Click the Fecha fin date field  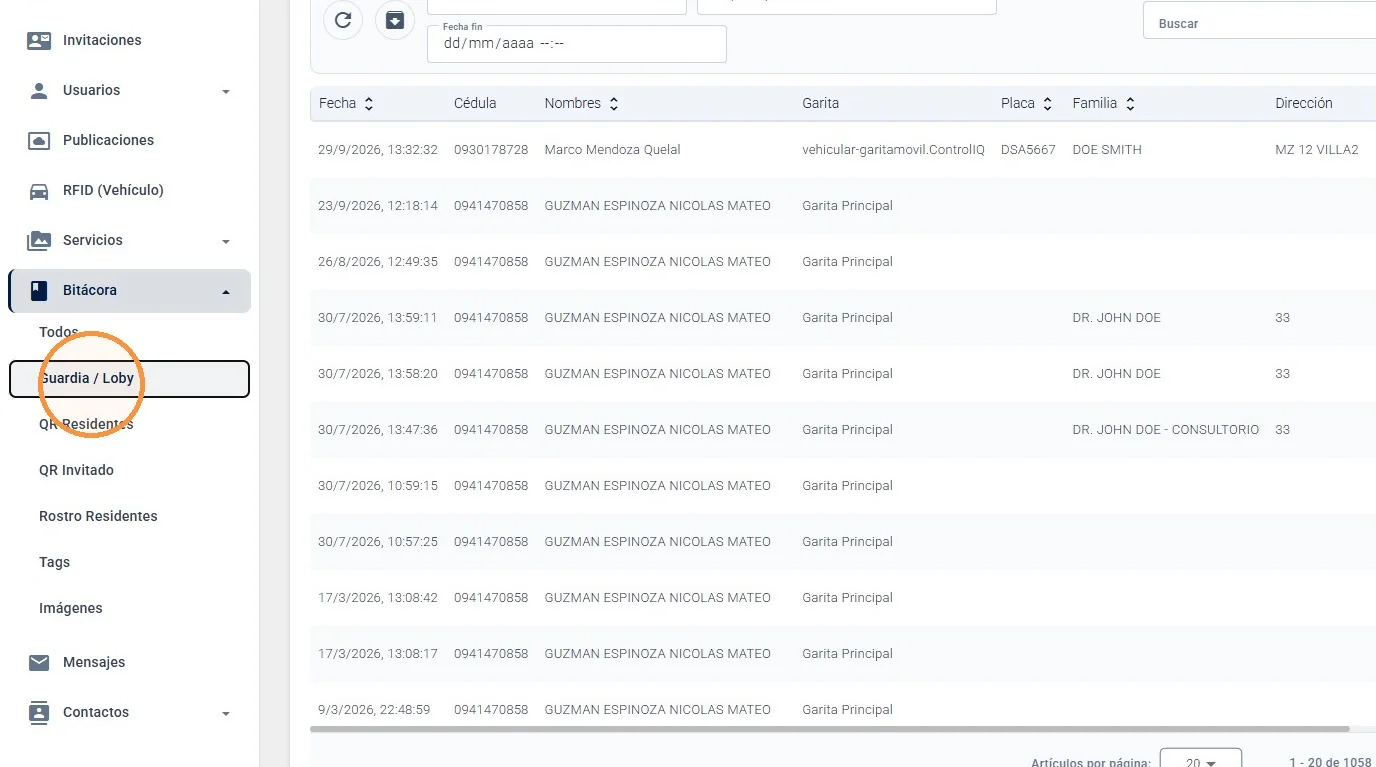click(x=577, y=44)
